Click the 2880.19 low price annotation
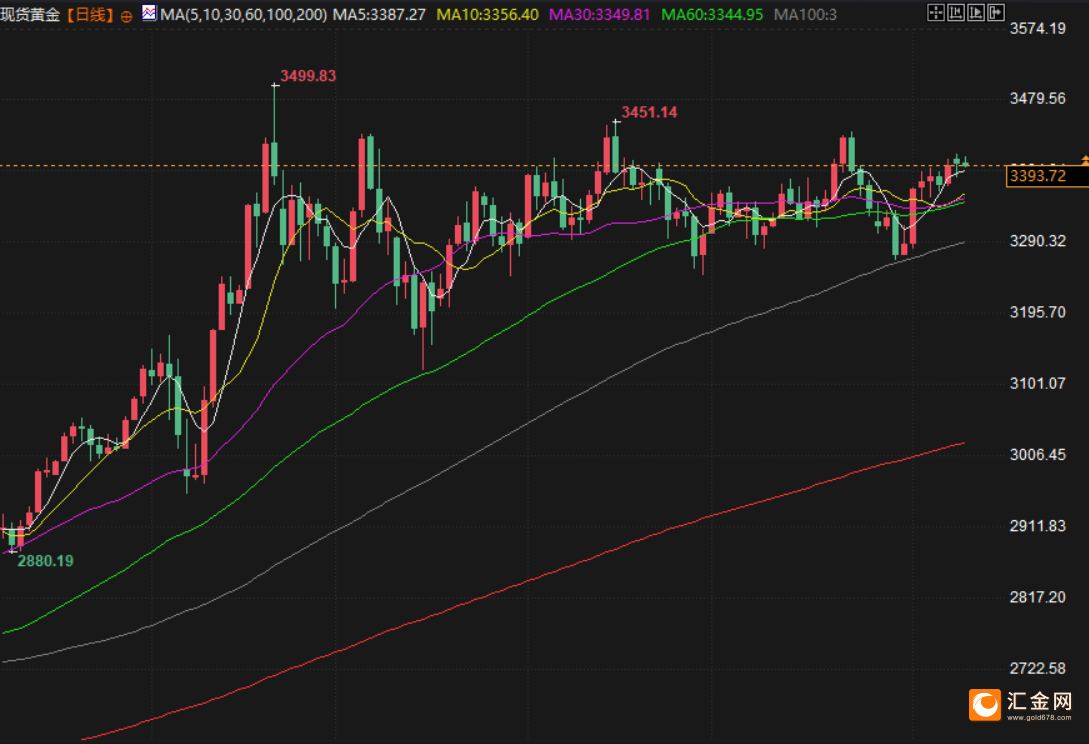 (x=46, y=561)
